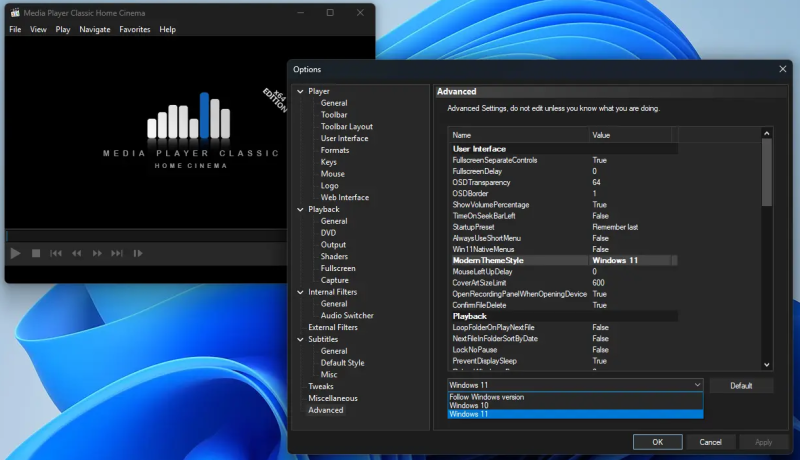
Task: Select Logo in the options tree
Action: [330, 186]
